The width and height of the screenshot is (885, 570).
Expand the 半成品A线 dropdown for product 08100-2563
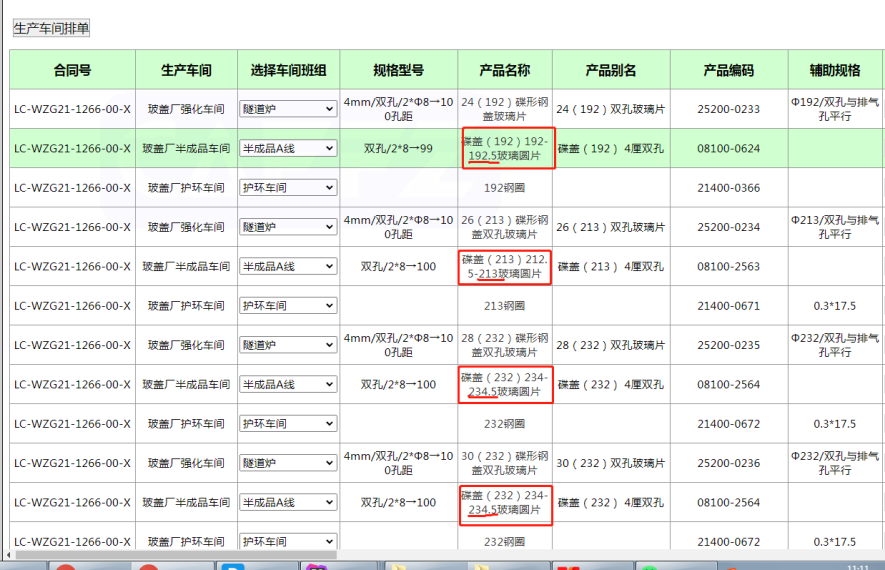click(x=288, y=267)
